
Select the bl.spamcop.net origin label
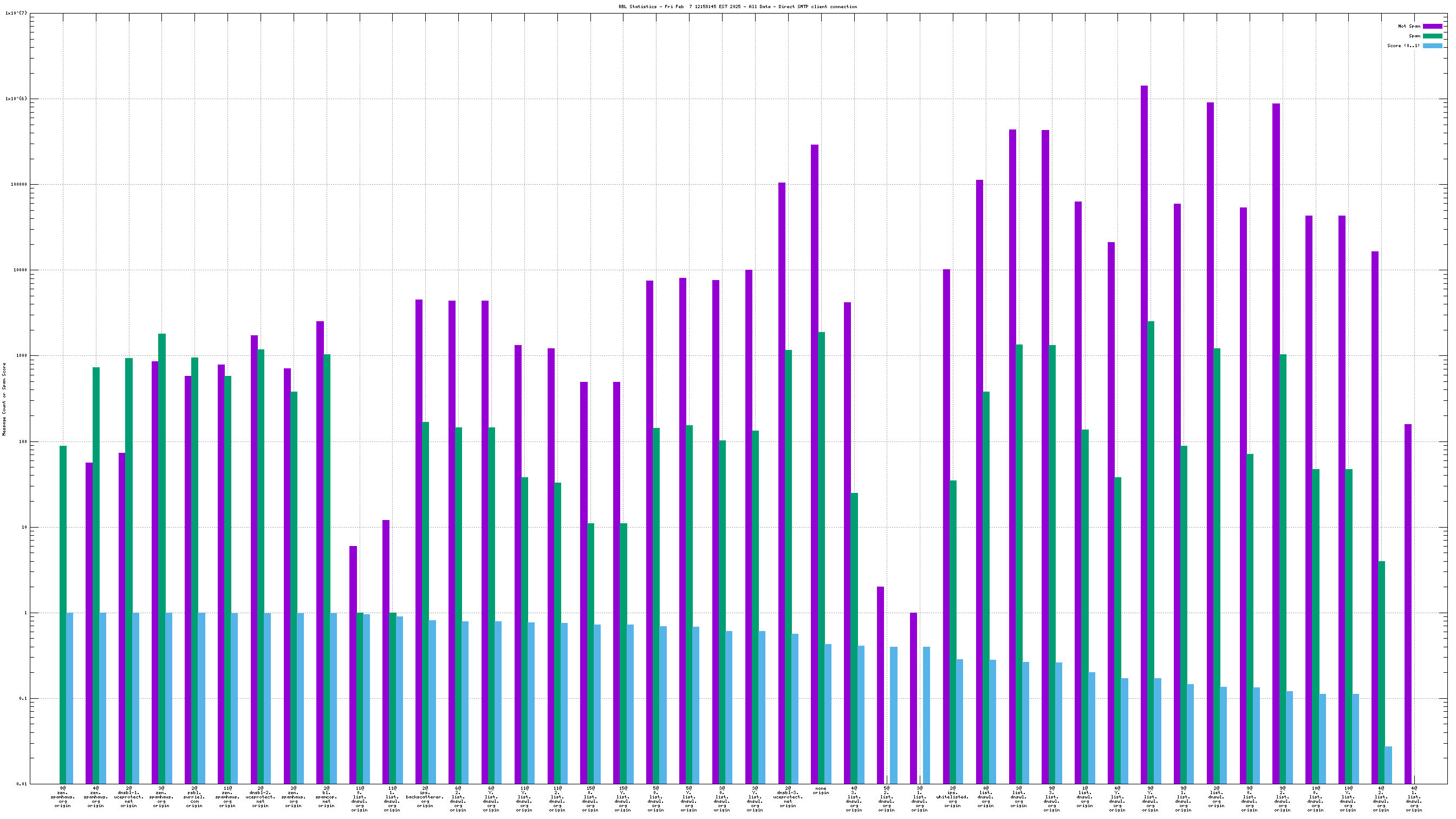tap(326, 796)
